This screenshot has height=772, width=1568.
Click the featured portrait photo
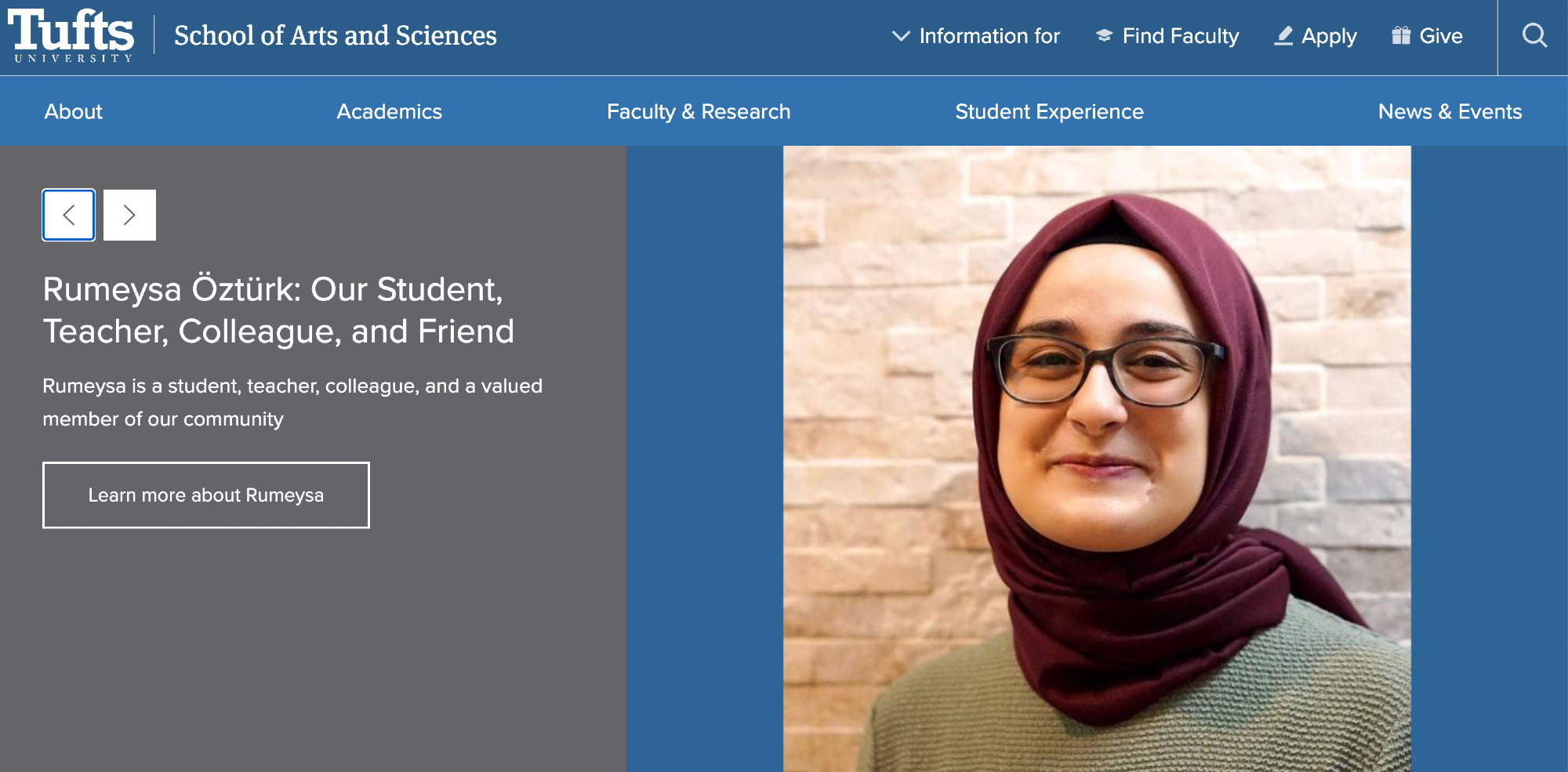click(x=1097, y=458)
